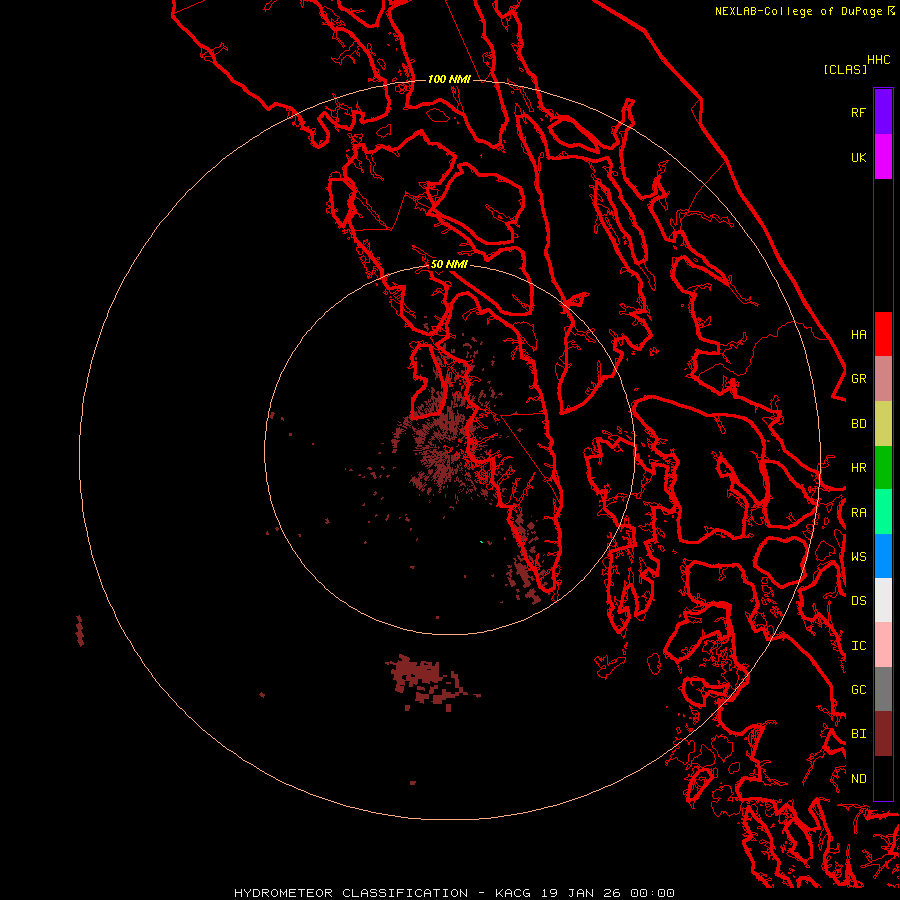Image resolution: width=900 pixels, height=900 pixels.
Task: Click the ND black legend swatch
Action: (883, 778)
